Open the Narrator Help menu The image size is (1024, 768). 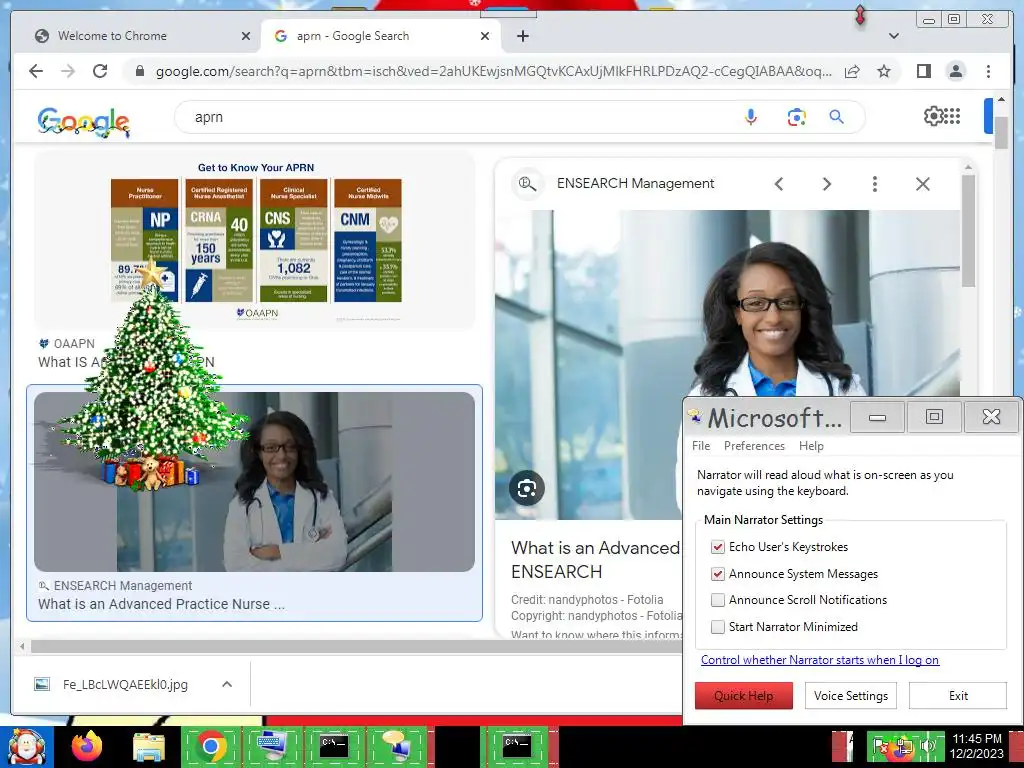tap(811, 446)
